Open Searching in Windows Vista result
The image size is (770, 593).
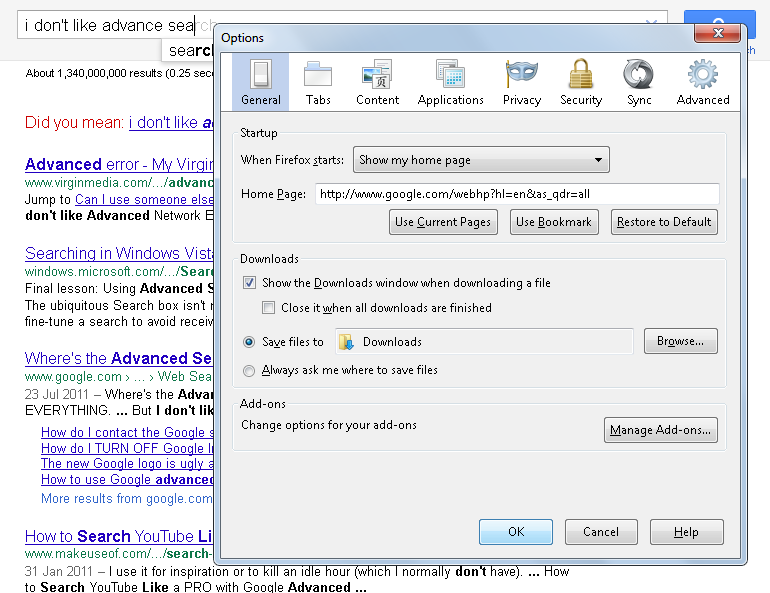click(119, 253)
